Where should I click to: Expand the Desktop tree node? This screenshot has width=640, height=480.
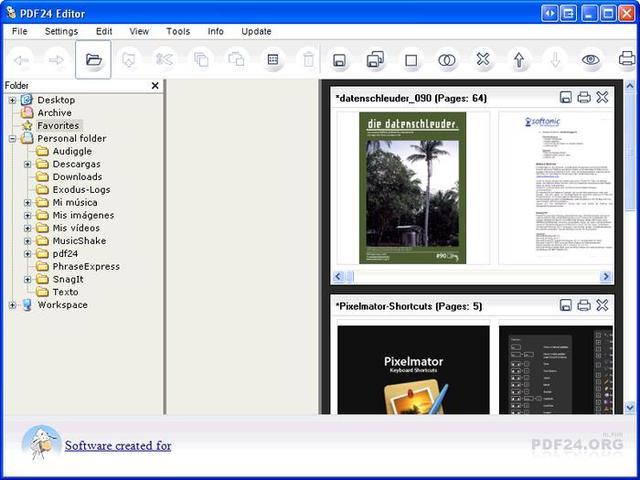click(12, 100)
